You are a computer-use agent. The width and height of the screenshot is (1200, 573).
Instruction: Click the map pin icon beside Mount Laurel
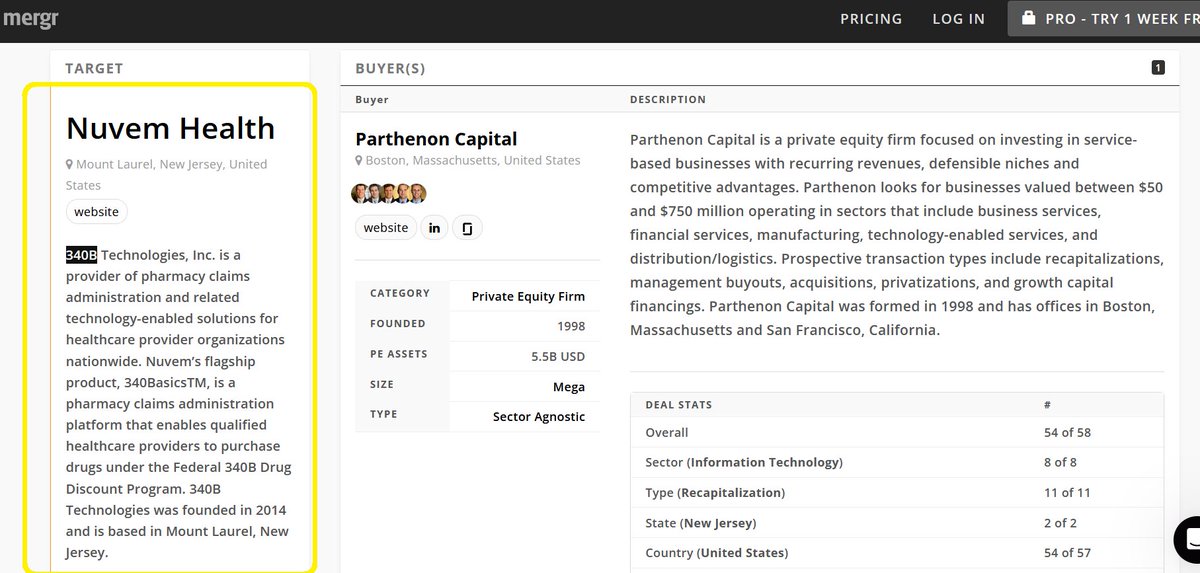(70, 164)
